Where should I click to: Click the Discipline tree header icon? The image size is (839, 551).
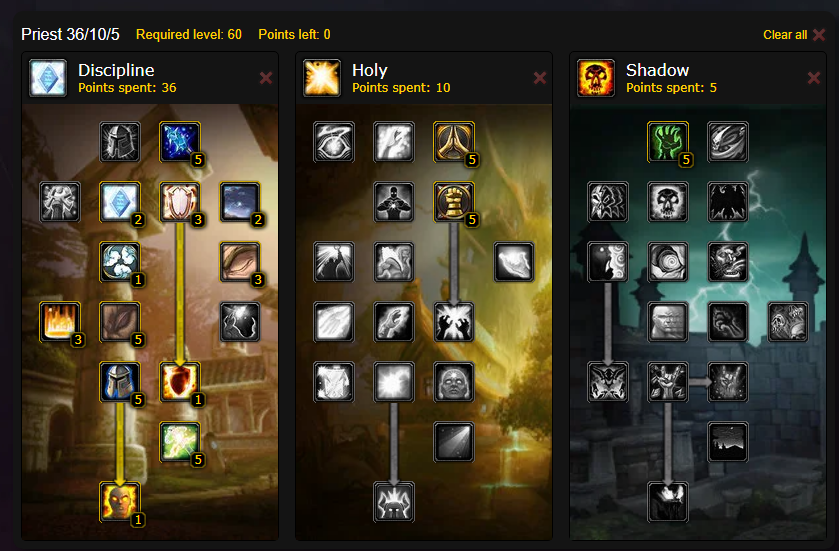click(48, 78)
